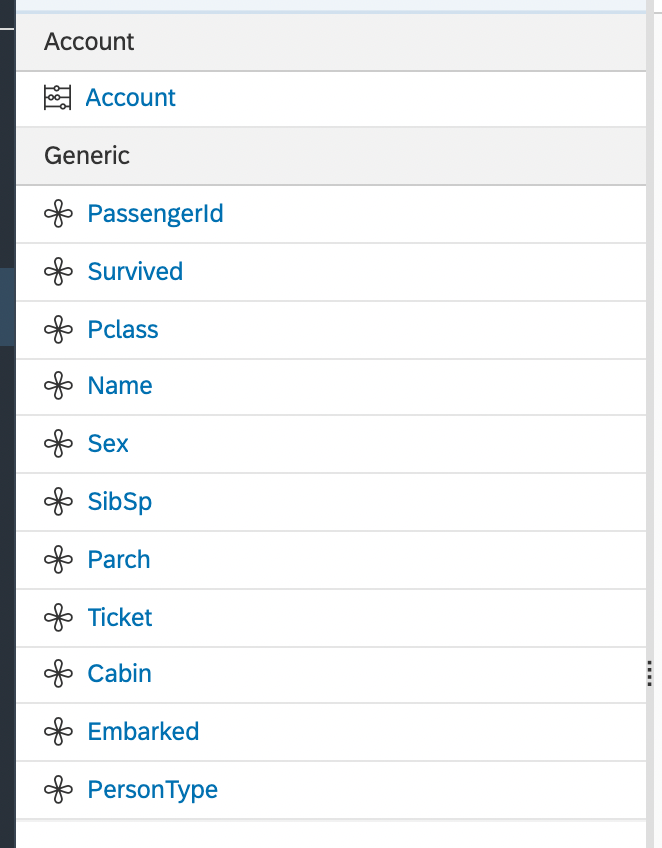Viewport: 662px width, 848px height.
Task: Click the vertical dots panel resize handle
Action: pos(651,674)
